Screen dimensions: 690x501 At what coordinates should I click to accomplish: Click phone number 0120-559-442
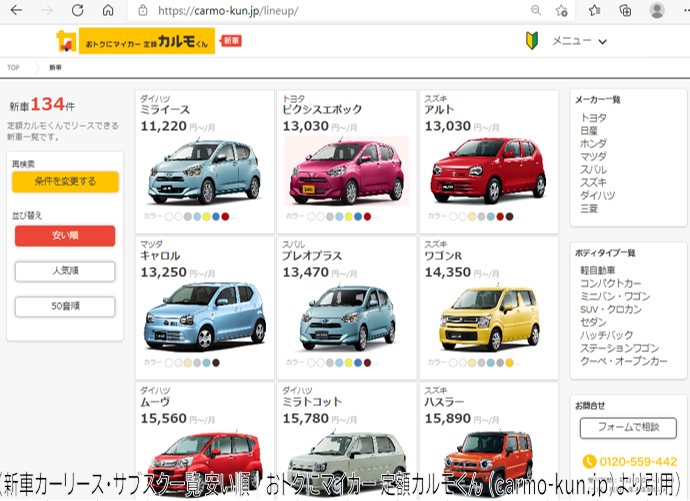[x=638, y=462]
